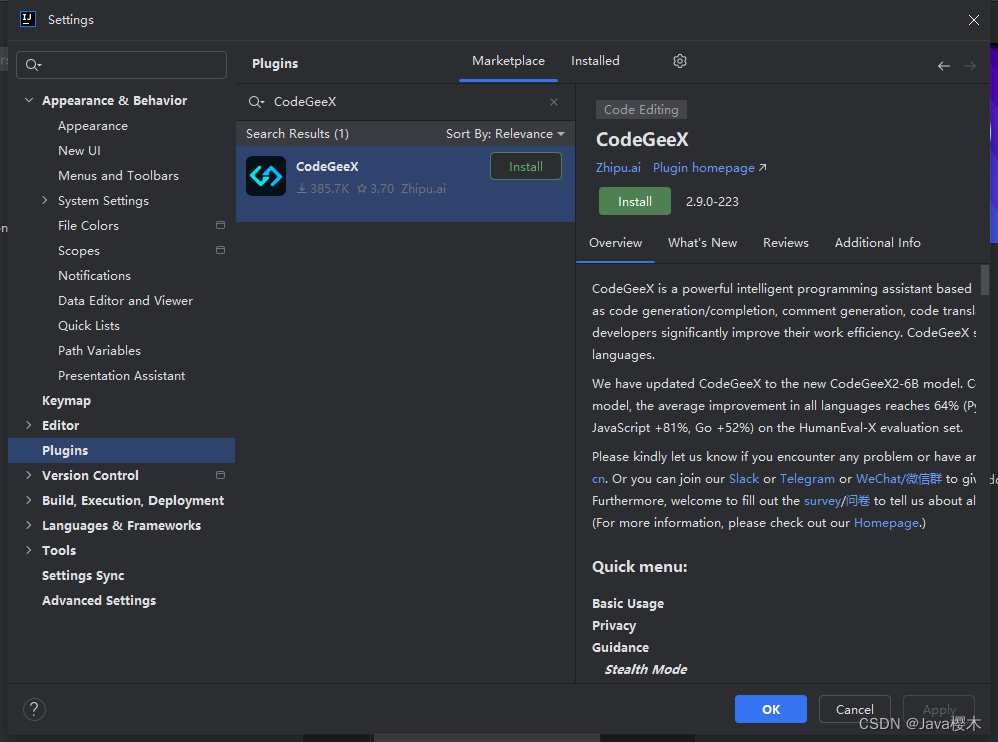
Task: Click the CodeGeeX plugin logo icon
Action: coord(266,176)
